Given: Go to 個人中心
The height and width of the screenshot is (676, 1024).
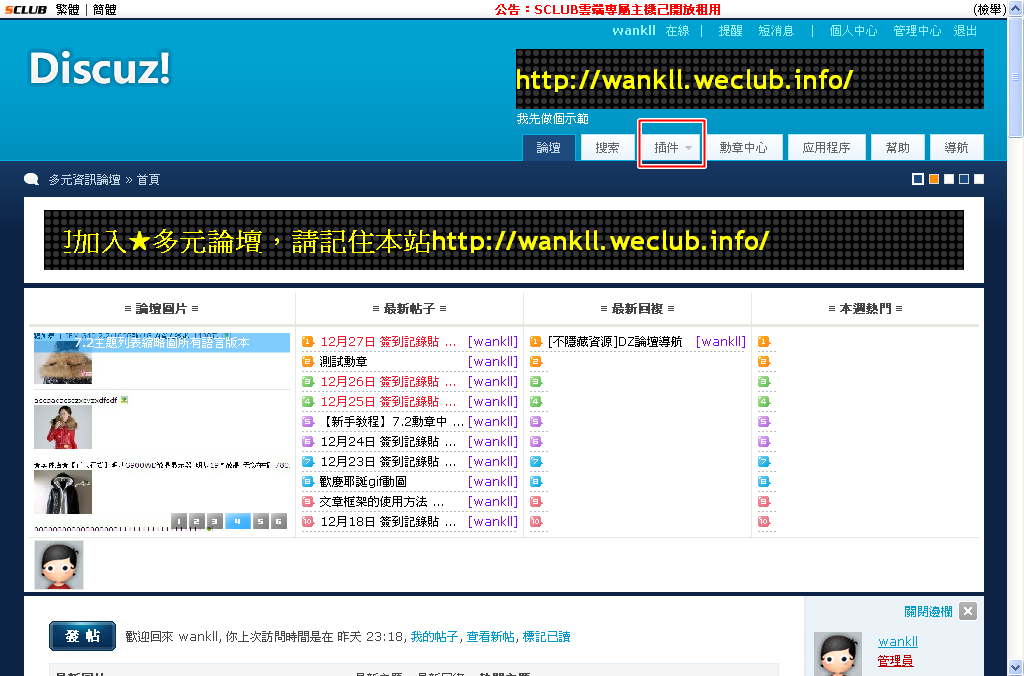Looking at the screenshot, I should 853,31.
